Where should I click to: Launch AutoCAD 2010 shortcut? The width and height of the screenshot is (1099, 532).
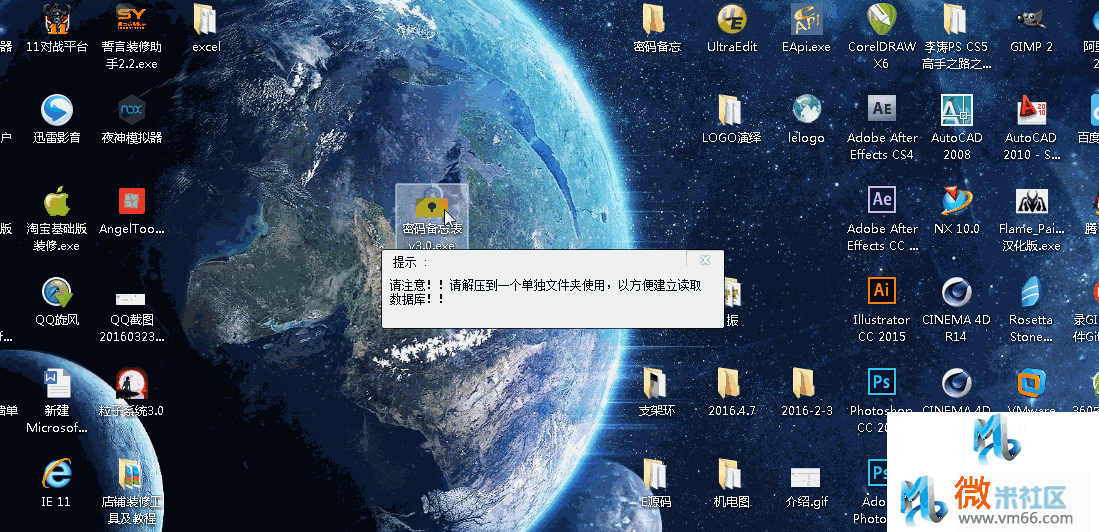(1032, 128)
